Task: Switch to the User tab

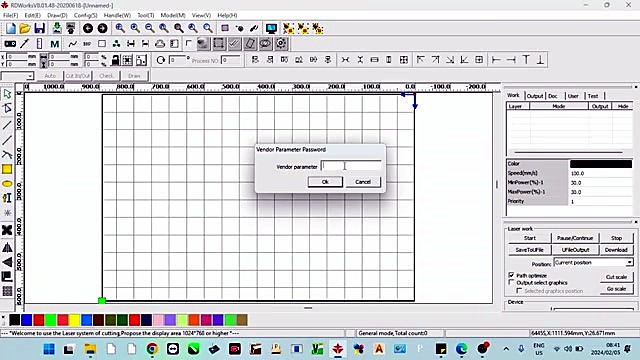Action: [x=573, y=96]
